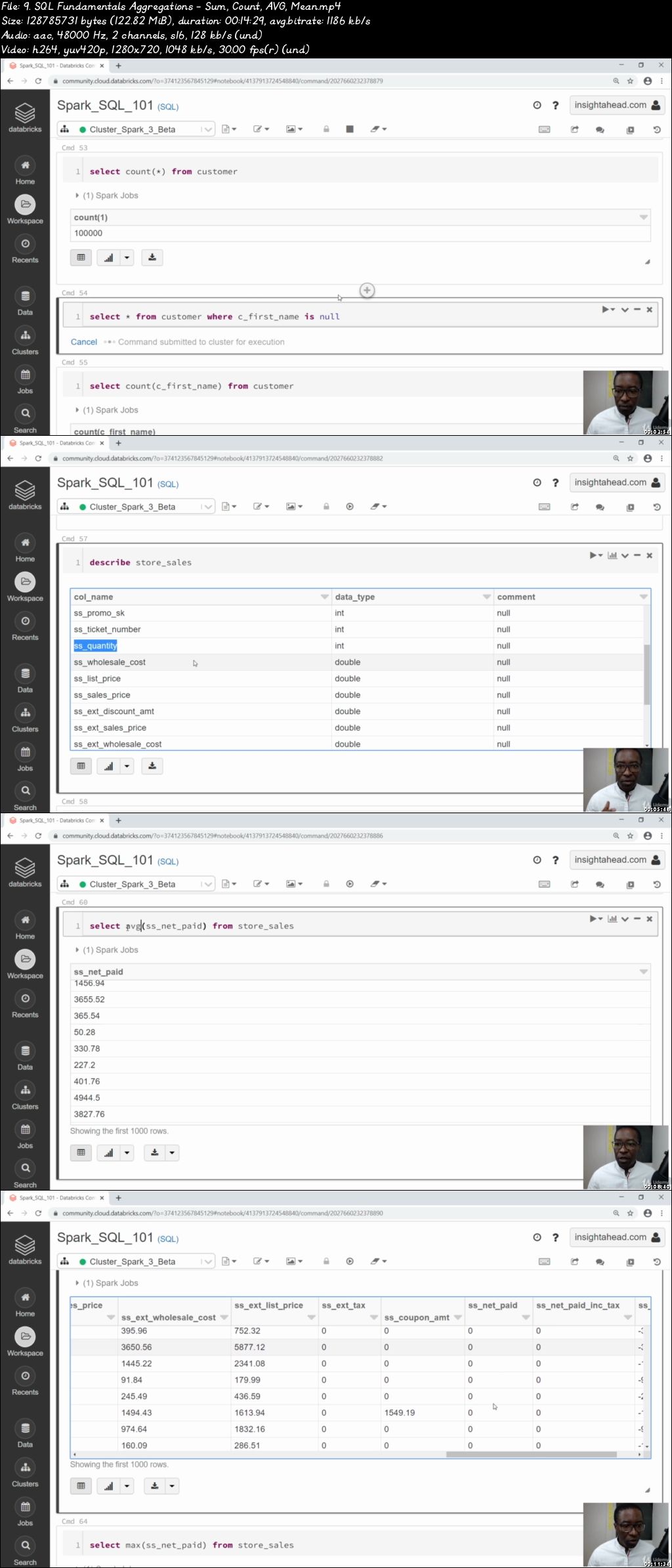
Task: Open the comments bubble icon in first frame
Action: point(600,130)
